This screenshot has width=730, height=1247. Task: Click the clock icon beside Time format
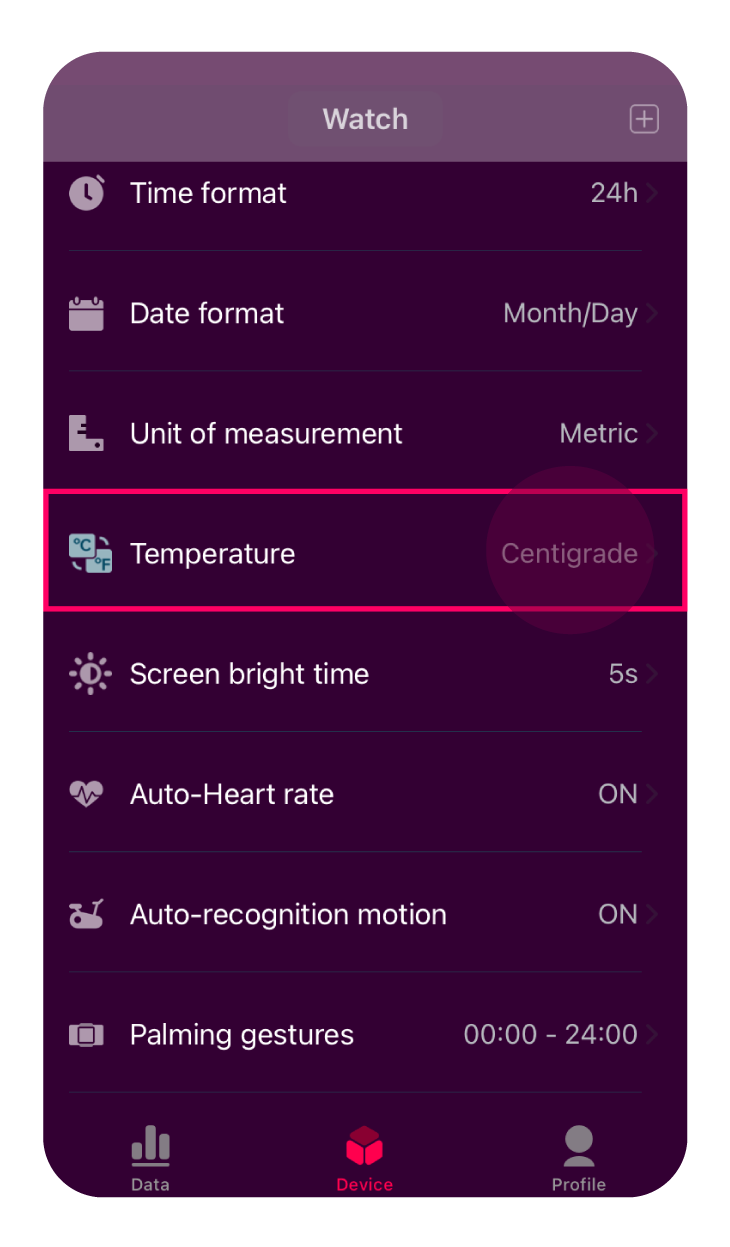coord(86,192)
